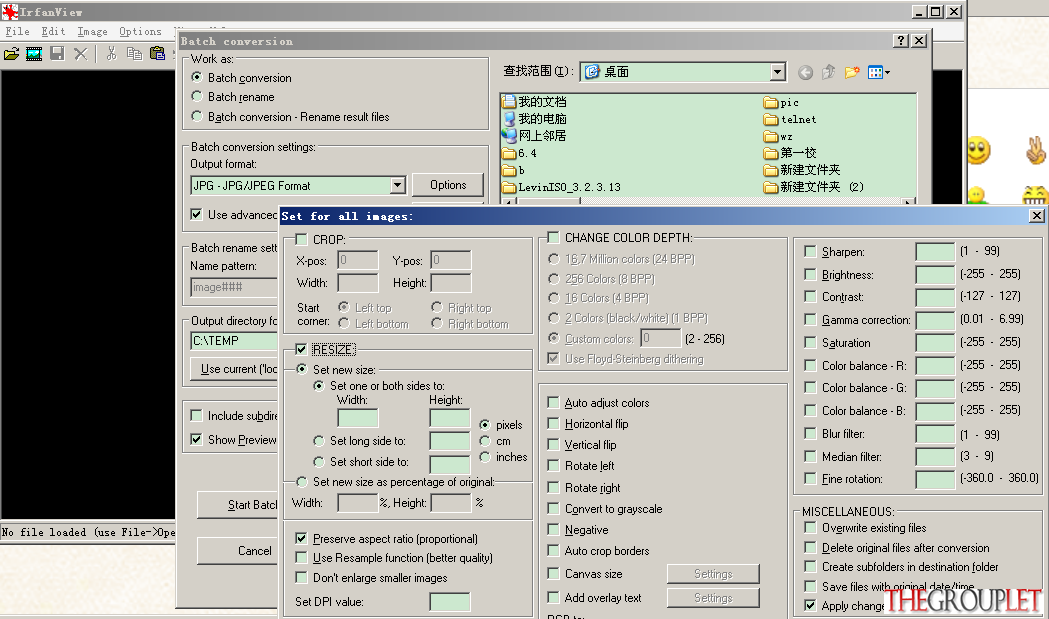This screenshot has width=1049, height=619.
Task: Click the Delete X icon in toolbar
Action: click(80, 54)
